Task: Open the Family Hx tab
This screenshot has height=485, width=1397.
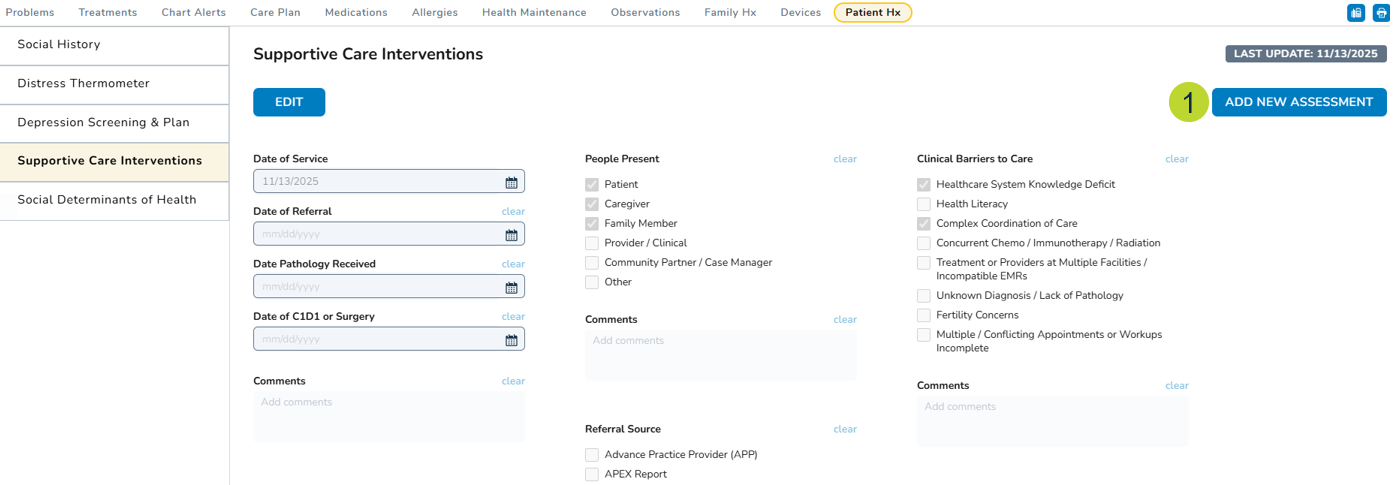Action: (x=730, y=13)
